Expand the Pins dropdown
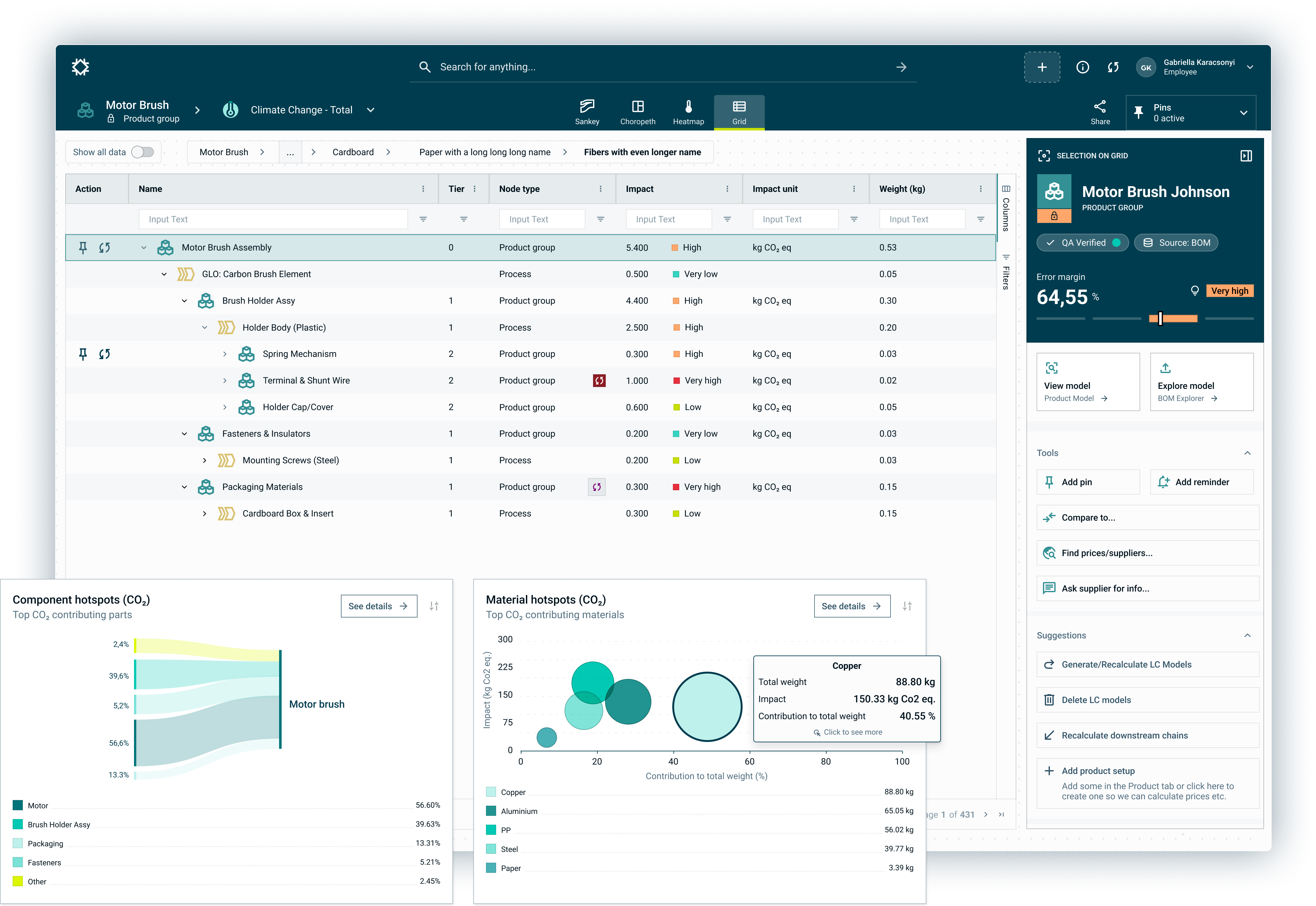This screenshot has width=1316, height=906. [x=1243, y=112]
